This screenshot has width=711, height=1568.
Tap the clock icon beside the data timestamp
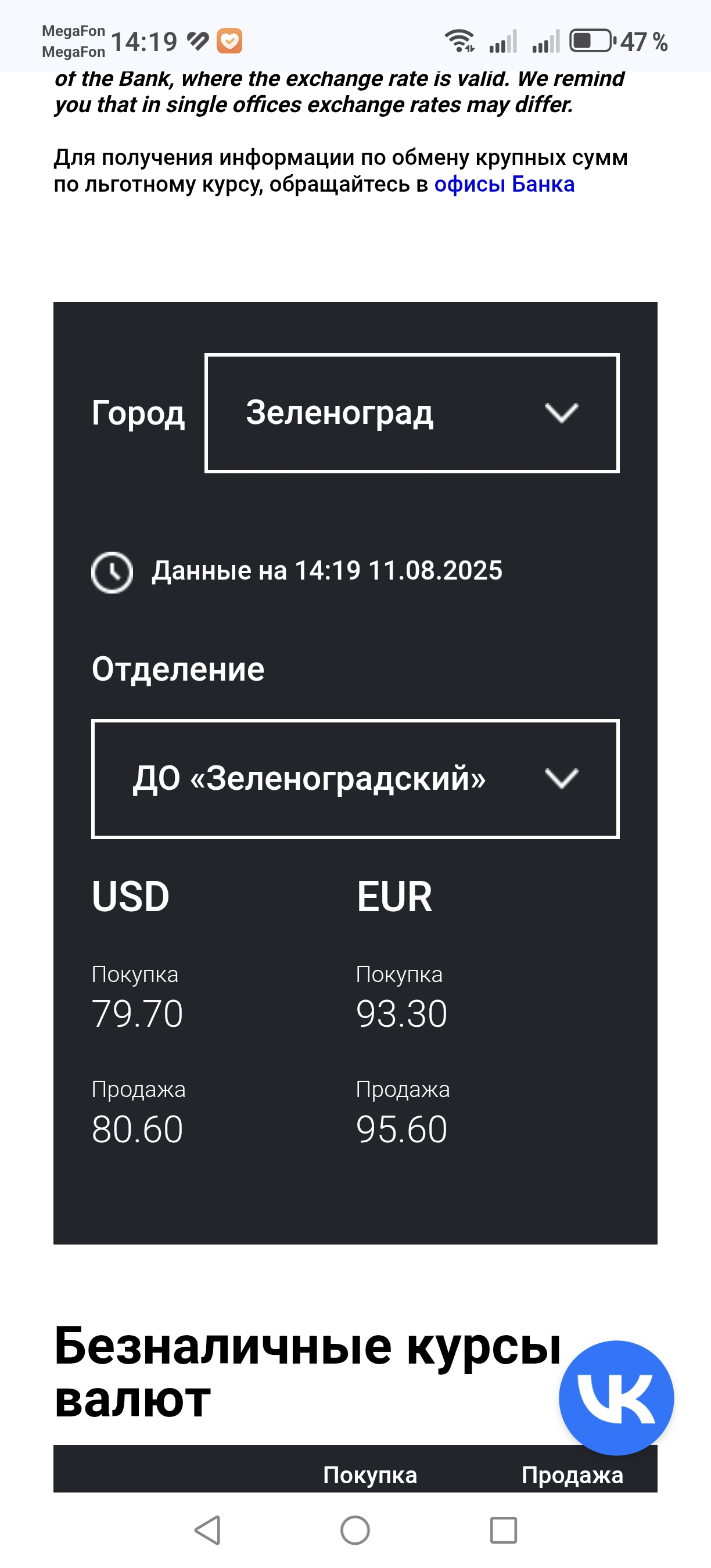pos(112,572)
